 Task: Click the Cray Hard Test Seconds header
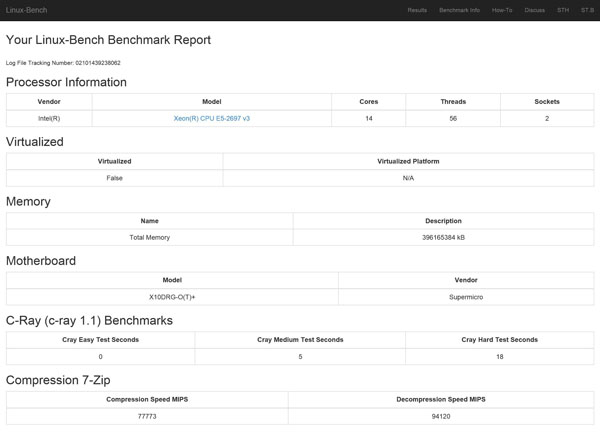500,339
